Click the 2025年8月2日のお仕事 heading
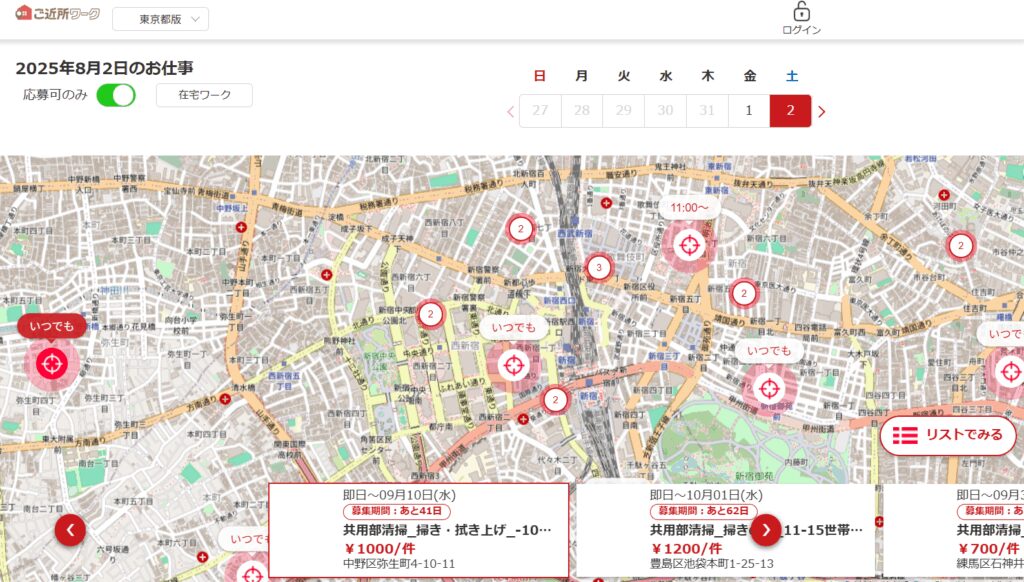 (104, 69)
